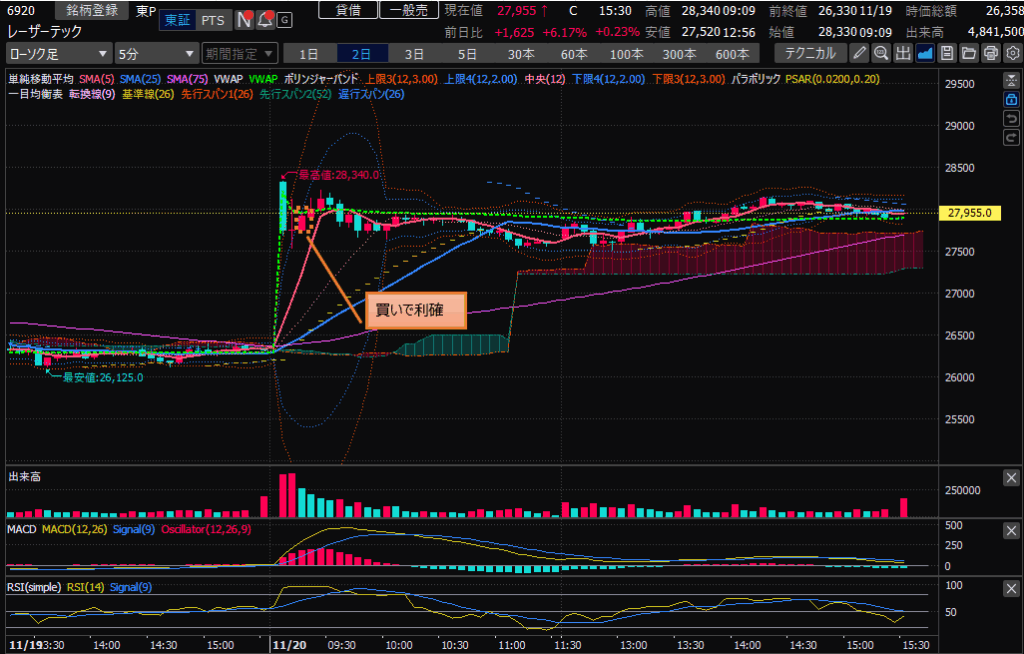The height and width of the screenshot is (654, 1024).
Task: Click the news N icon
Action: [x=244, y=19]
